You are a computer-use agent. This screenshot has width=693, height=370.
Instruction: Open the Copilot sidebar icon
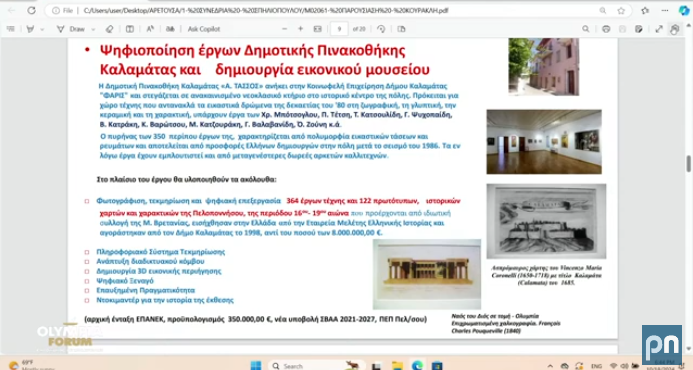pyautogui.click(x=683, y=11)
